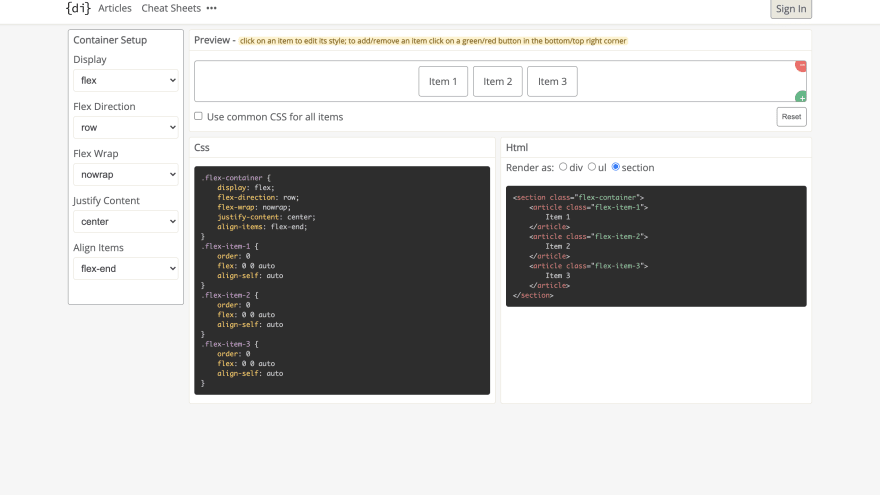Click the .flex-container CSS selector line
Screen dimensions: 880x495
click(x=236, y=178)
